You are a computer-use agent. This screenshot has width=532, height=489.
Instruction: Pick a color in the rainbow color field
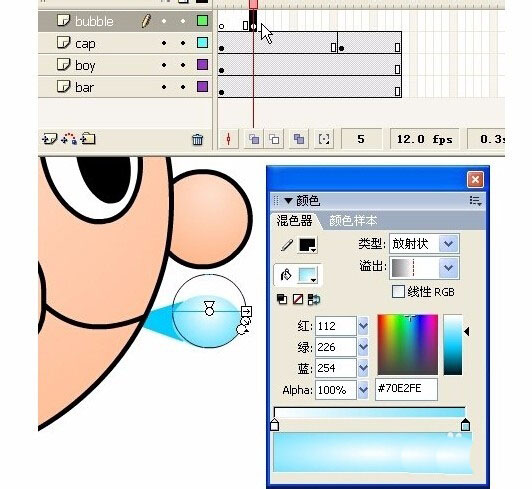(407, 344)
